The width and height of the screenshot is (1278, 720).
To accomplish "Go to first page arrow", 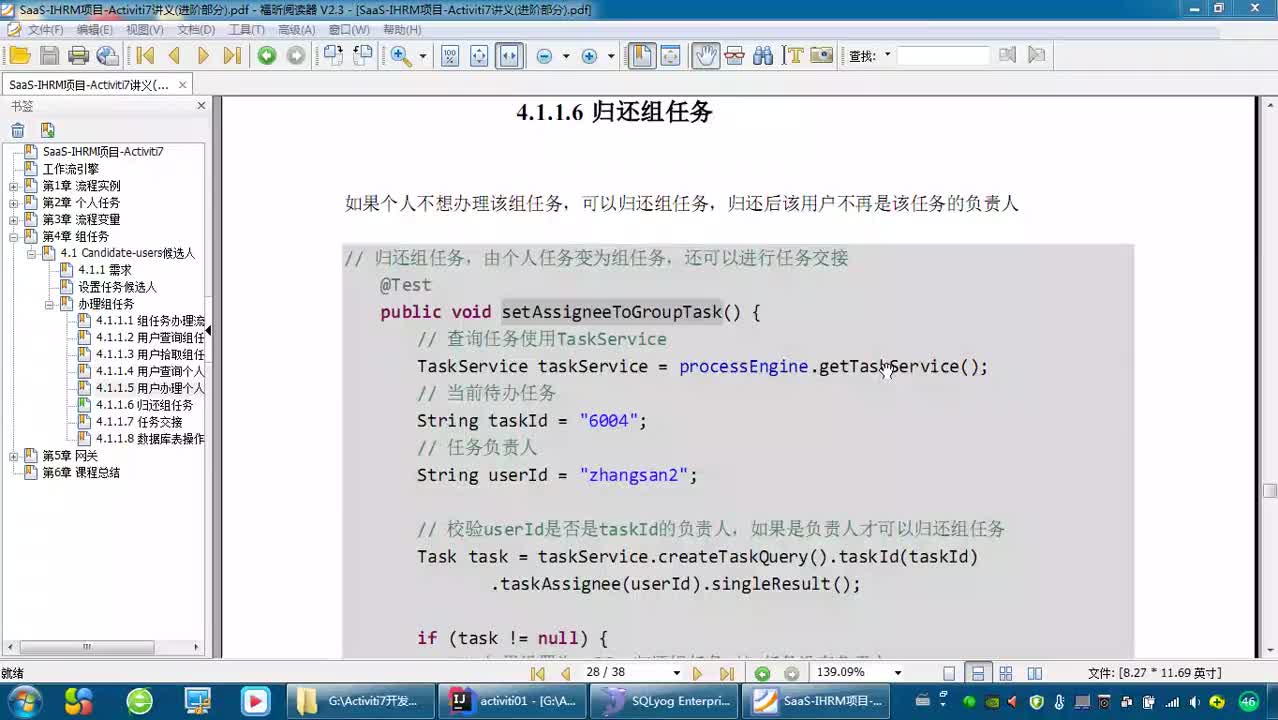I will (x=145, y=56).
